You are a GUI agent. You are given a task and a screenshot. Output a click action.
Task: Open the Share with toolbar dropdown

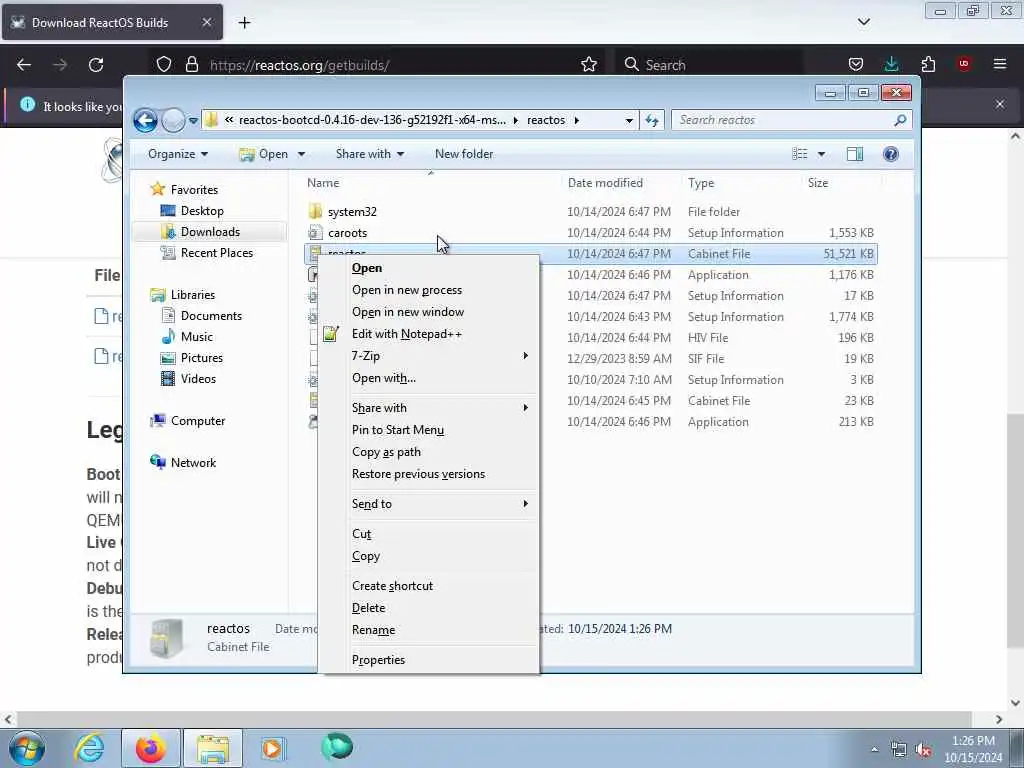coord(370,154)
